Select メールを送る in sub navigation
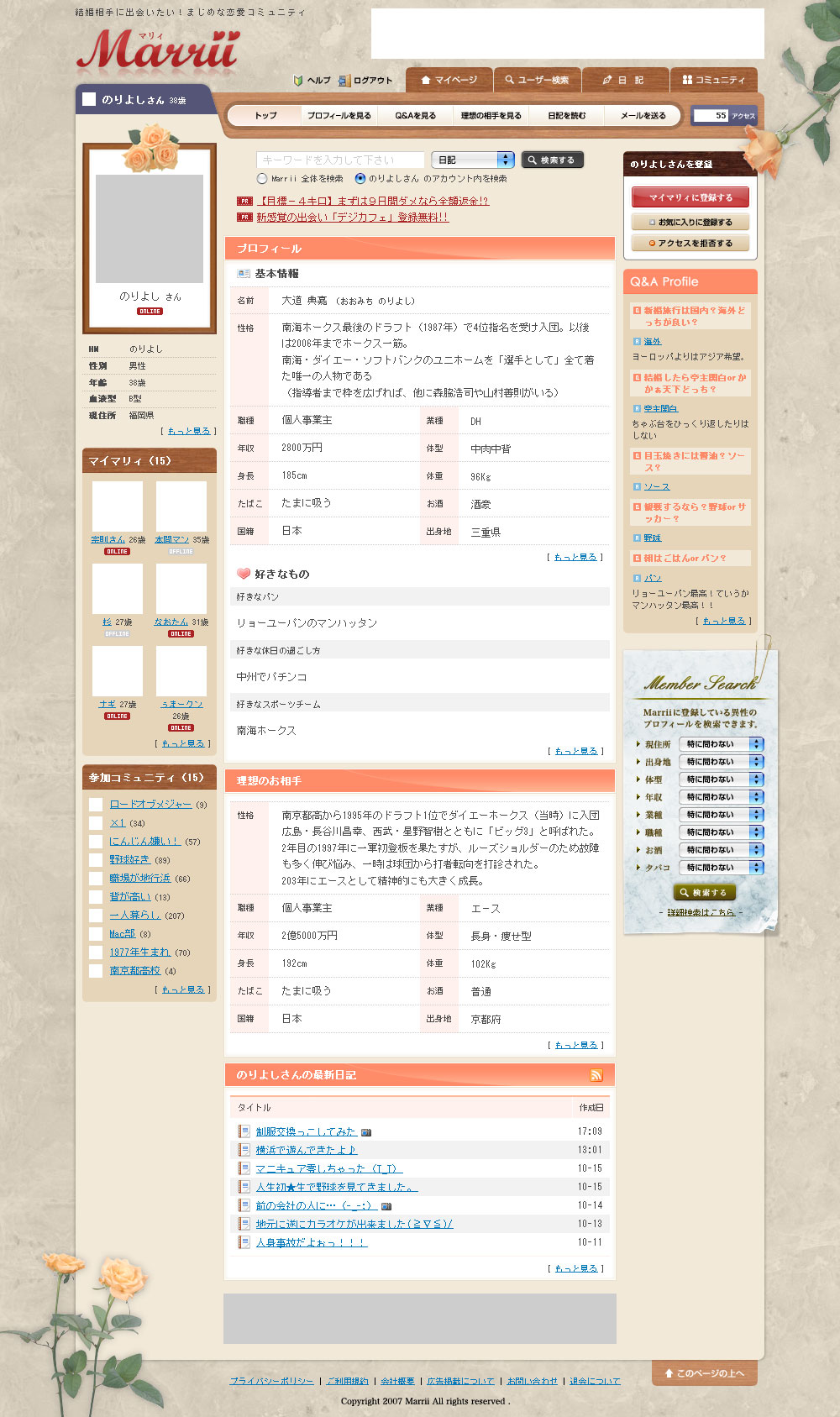Image resolution: width=840 pixels, height=1417 pixels. point(643,116)
